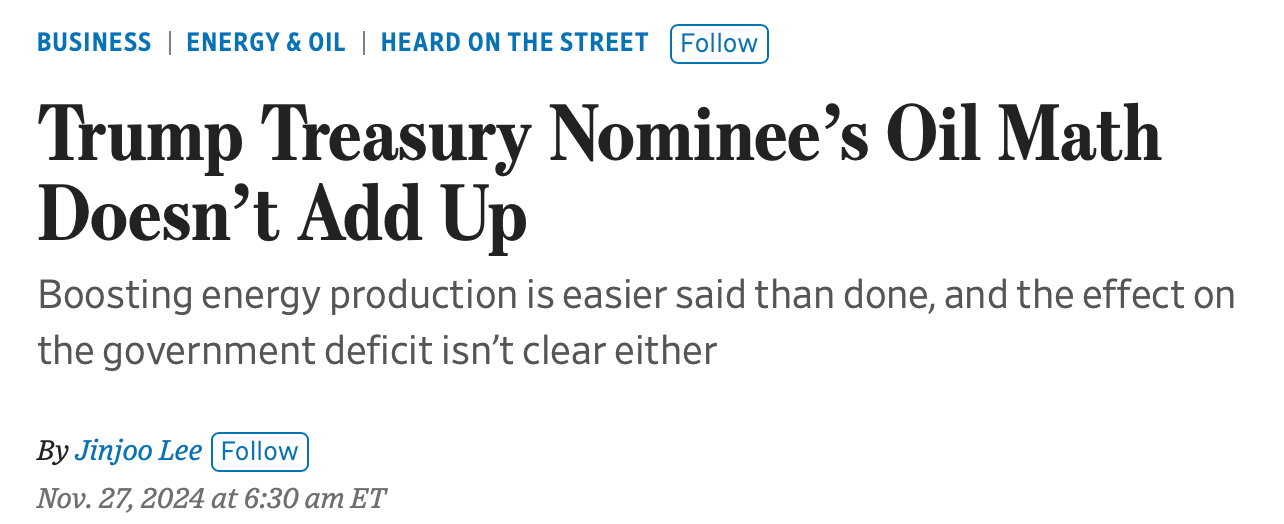This screenshot has width=1284, height=524.
Task: Open the Heard on the Street column
Action: point(514,43)
